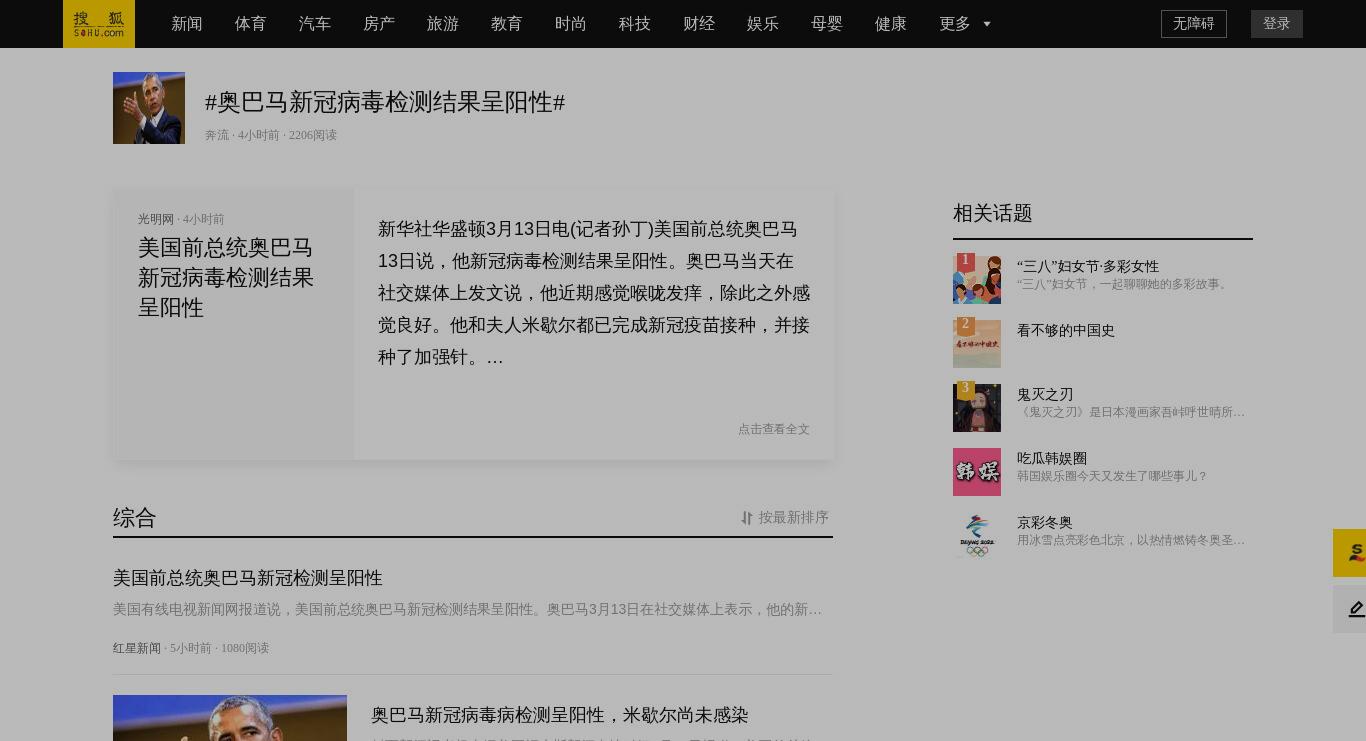Click the article summary paragraph starting 新华社华盛顿
1366x741 pixels.
pos(594,293)
